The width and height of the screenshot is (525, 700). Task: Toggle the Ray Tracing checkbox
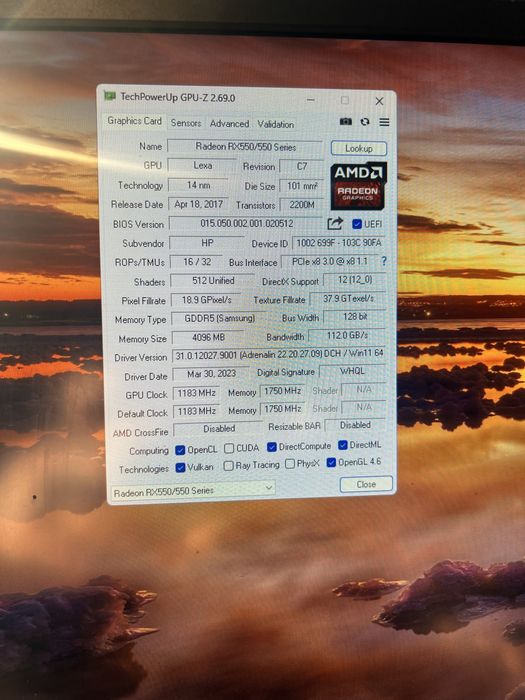tap(229, 466)
